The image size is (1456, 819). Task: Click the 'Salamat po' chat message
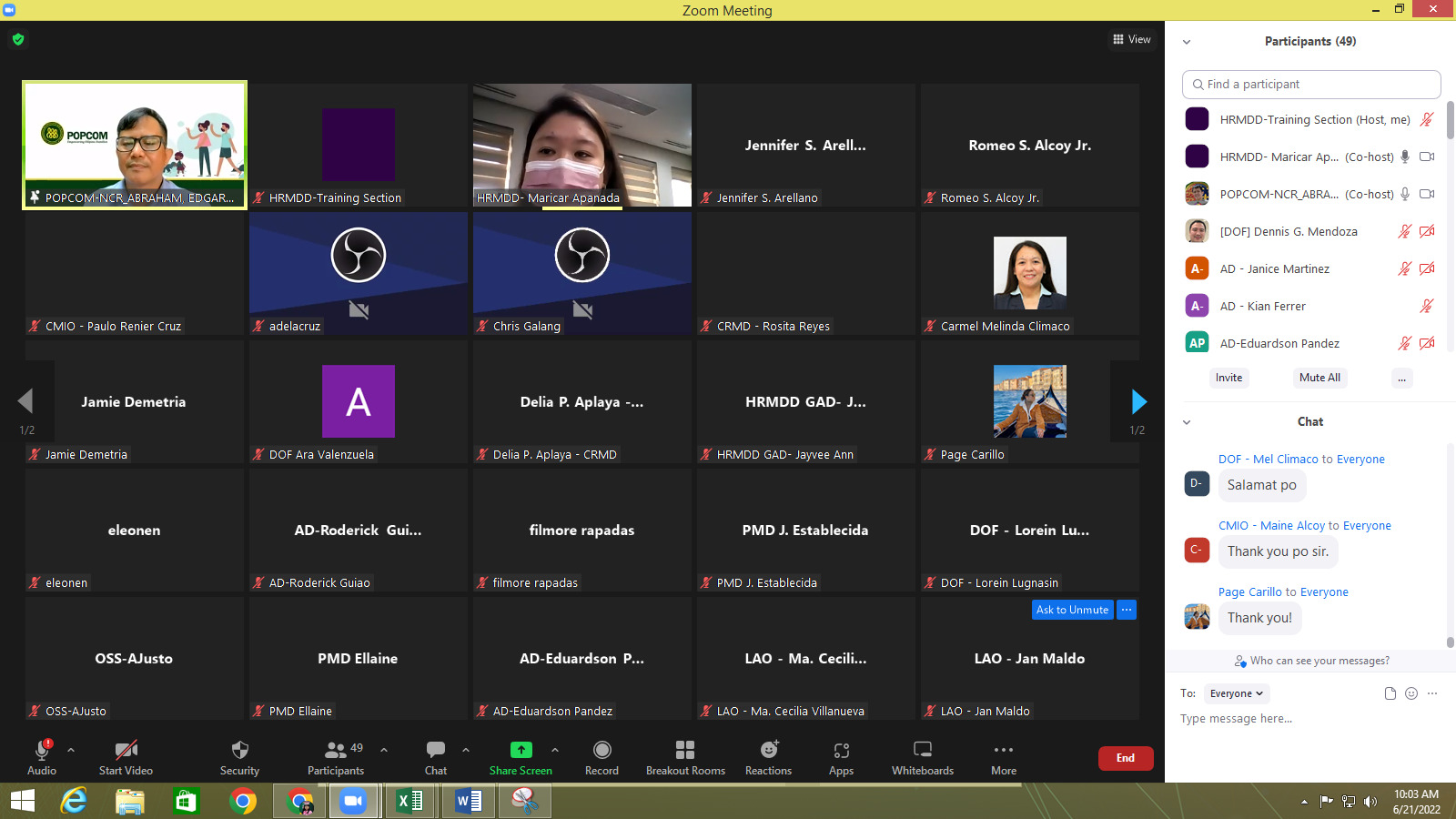(x=1261, y=485)
